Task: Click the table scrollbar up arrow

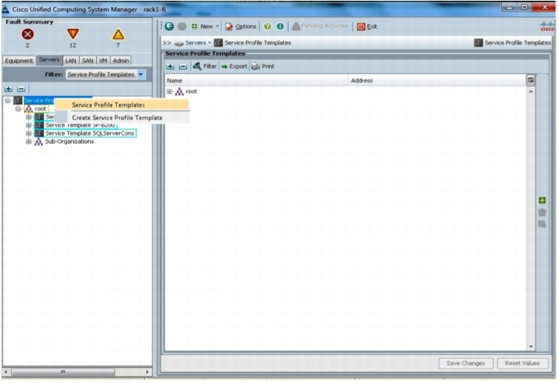Action: point(531,92)
